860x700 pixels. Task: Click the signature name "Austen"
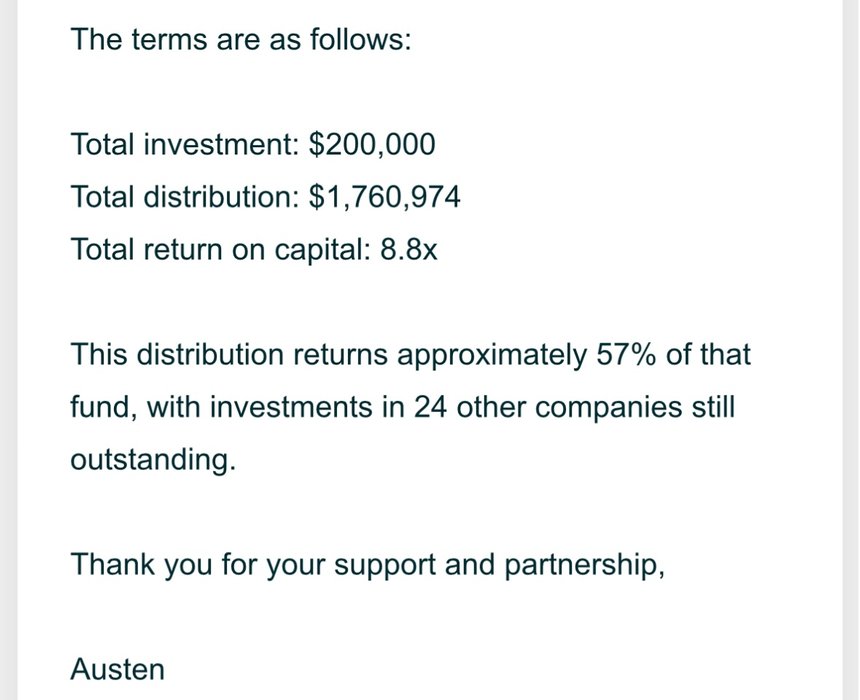pos(117,669)
